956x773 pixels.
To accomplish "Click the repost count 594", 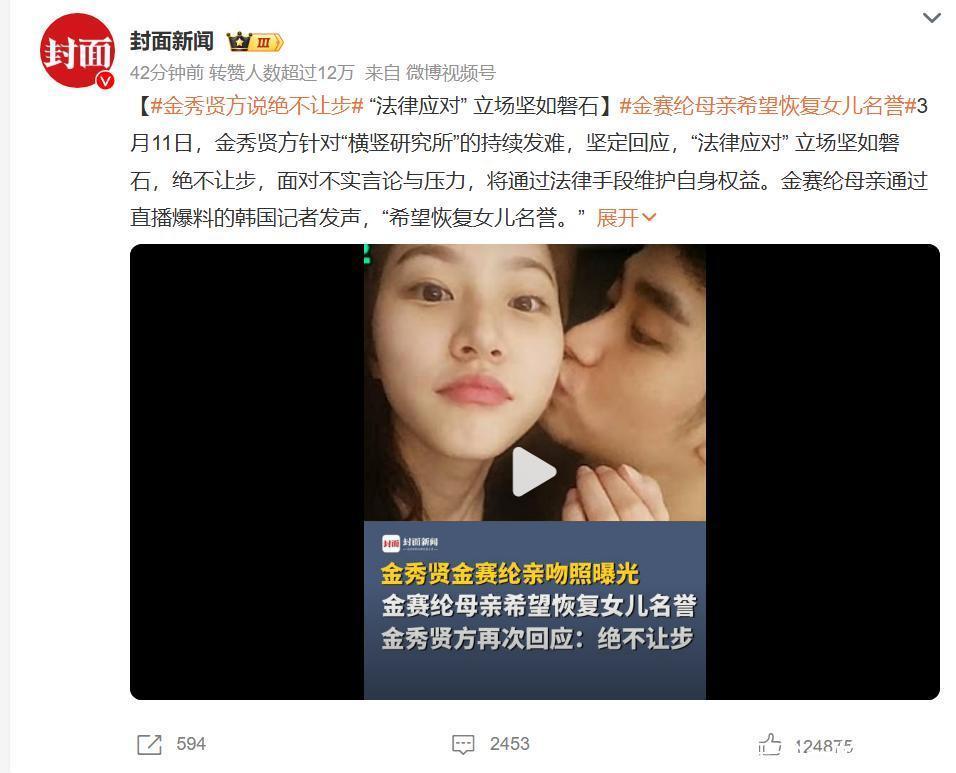I will 191,744.
